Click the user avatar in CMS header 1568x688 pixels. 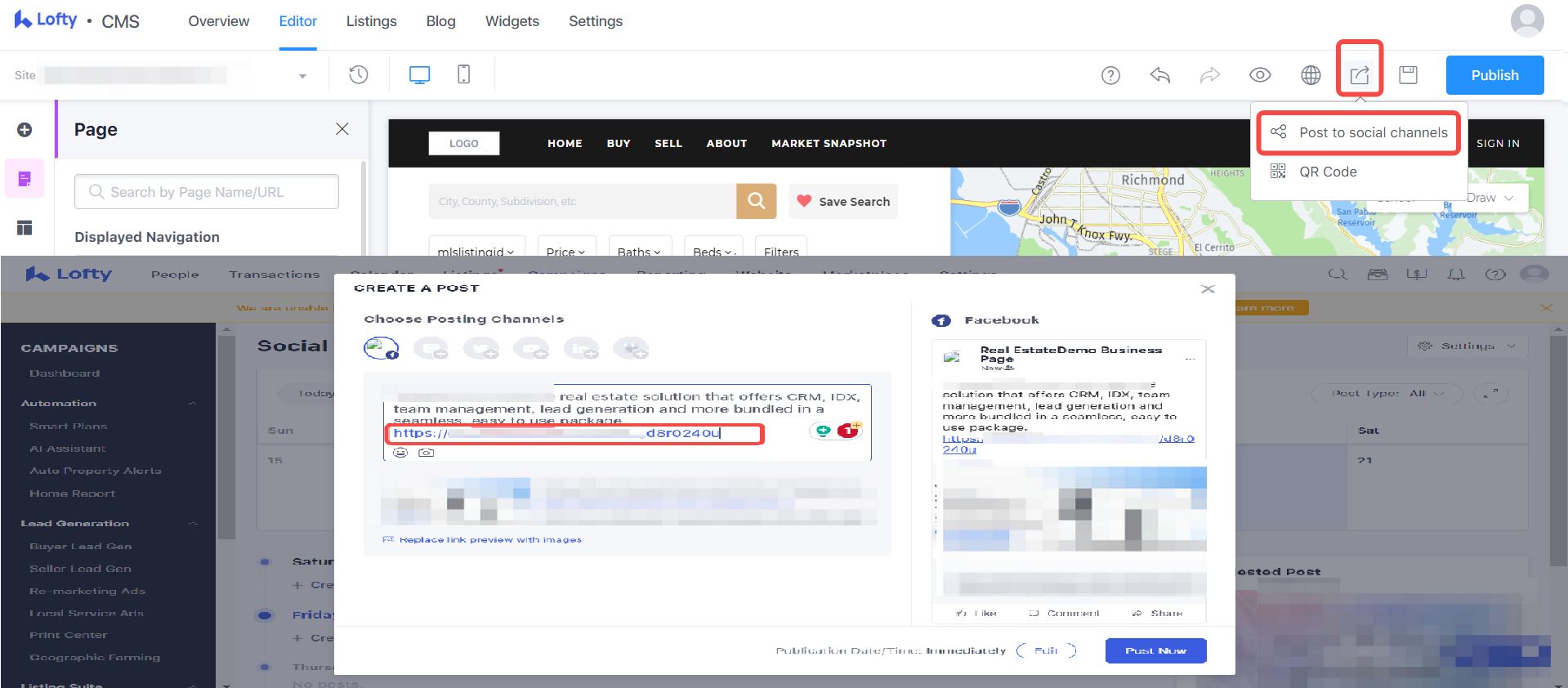pyautogui.click(x=1526, y=21)
